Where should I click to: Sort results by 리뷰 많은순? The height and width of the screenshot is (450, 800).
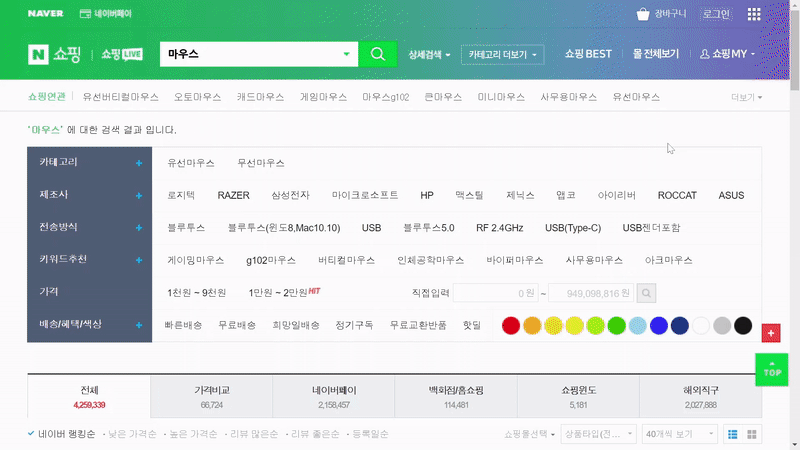(253, 434)
